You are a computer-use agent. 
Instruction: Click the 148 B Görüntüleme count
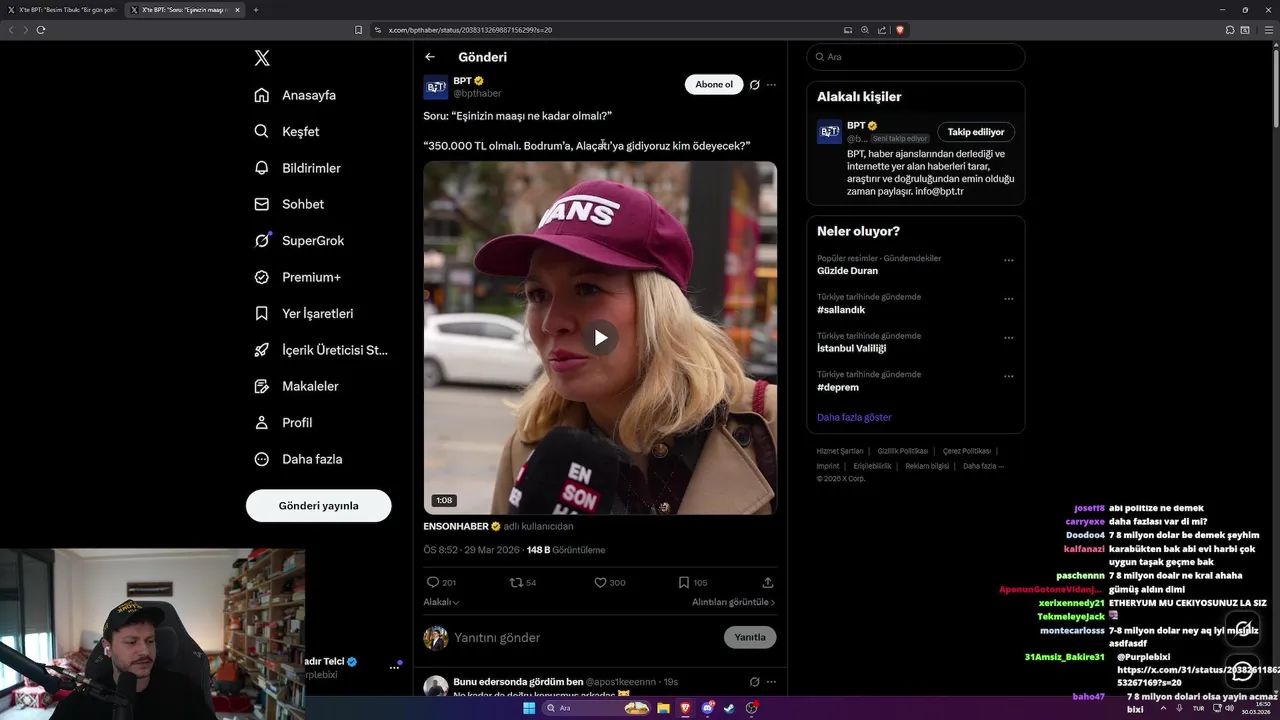tap(566, 550)
